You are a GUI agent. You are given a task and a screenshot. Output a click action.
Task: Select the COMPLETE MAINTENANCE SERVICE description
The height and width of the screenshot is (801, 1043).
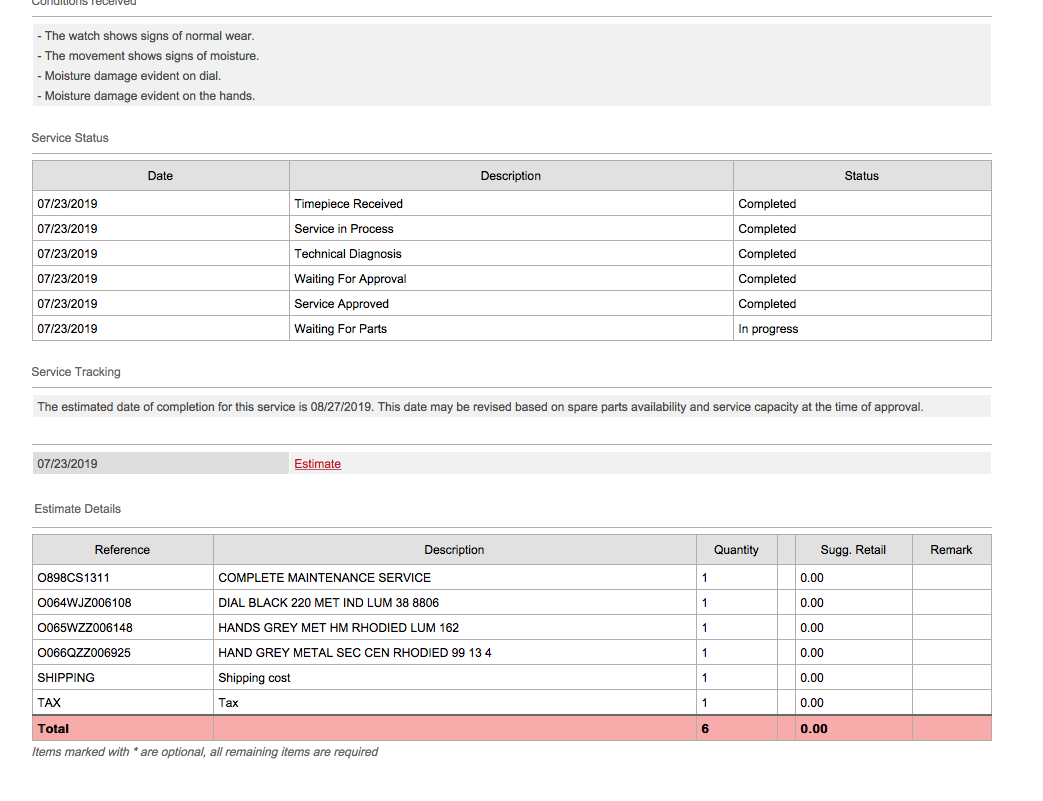pyautogui.click(x=325, y=577)
